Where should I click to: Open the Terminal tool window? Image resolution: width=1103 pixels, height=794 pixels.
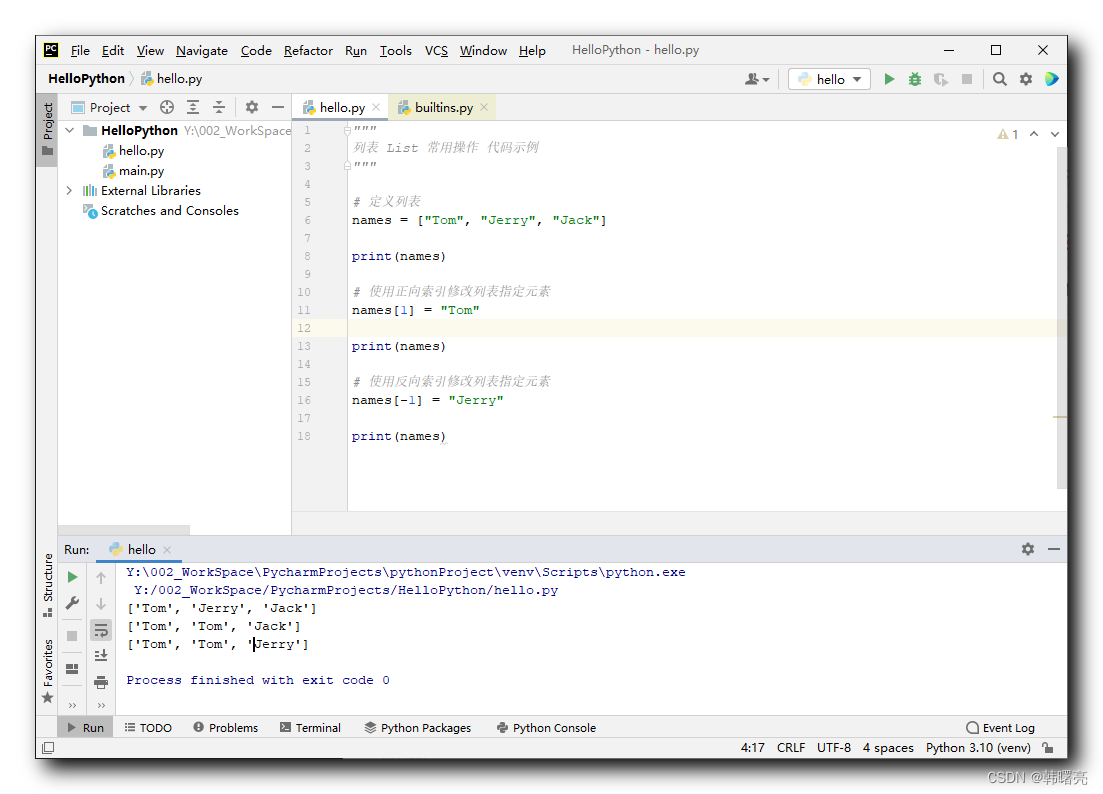pyautogui.click(x=310, y=727)
